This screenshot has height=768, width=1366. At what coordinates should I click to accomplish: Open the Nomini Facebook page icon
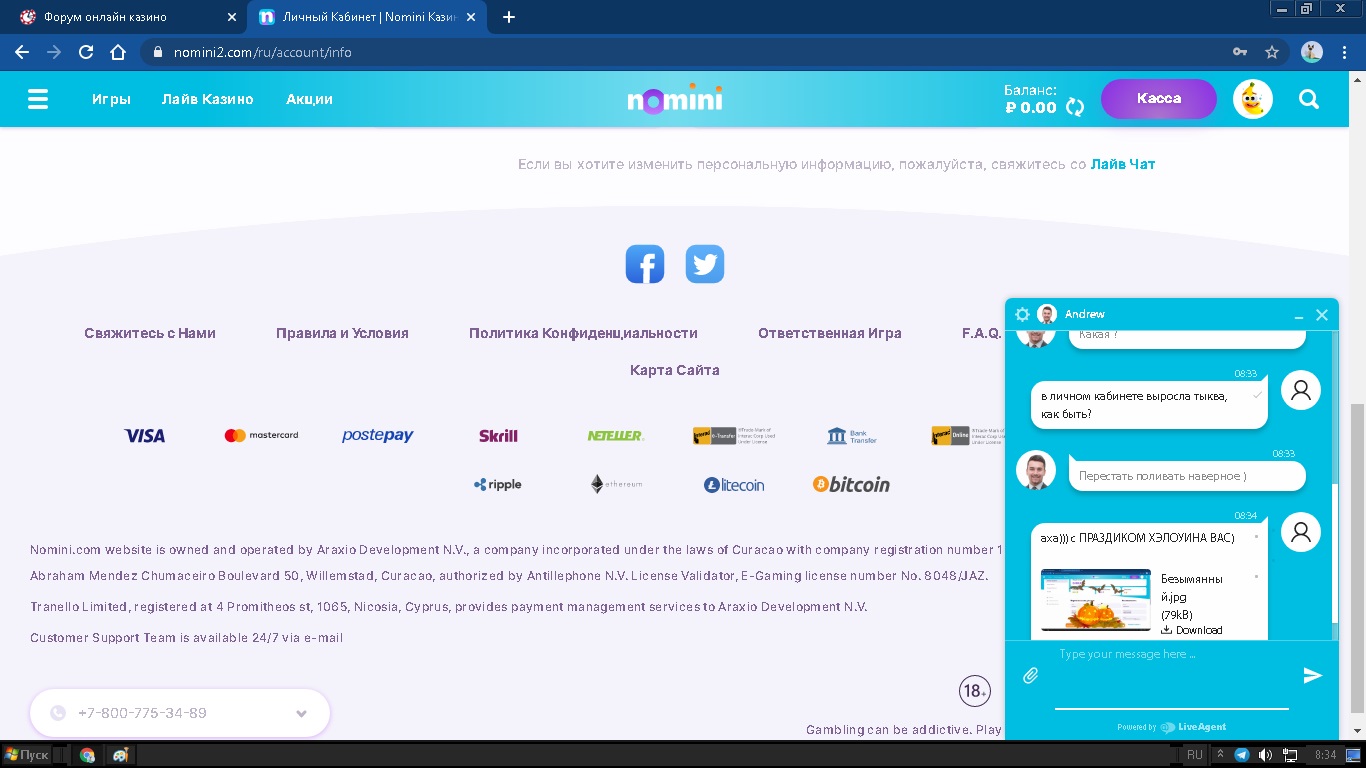click(645, 264)
